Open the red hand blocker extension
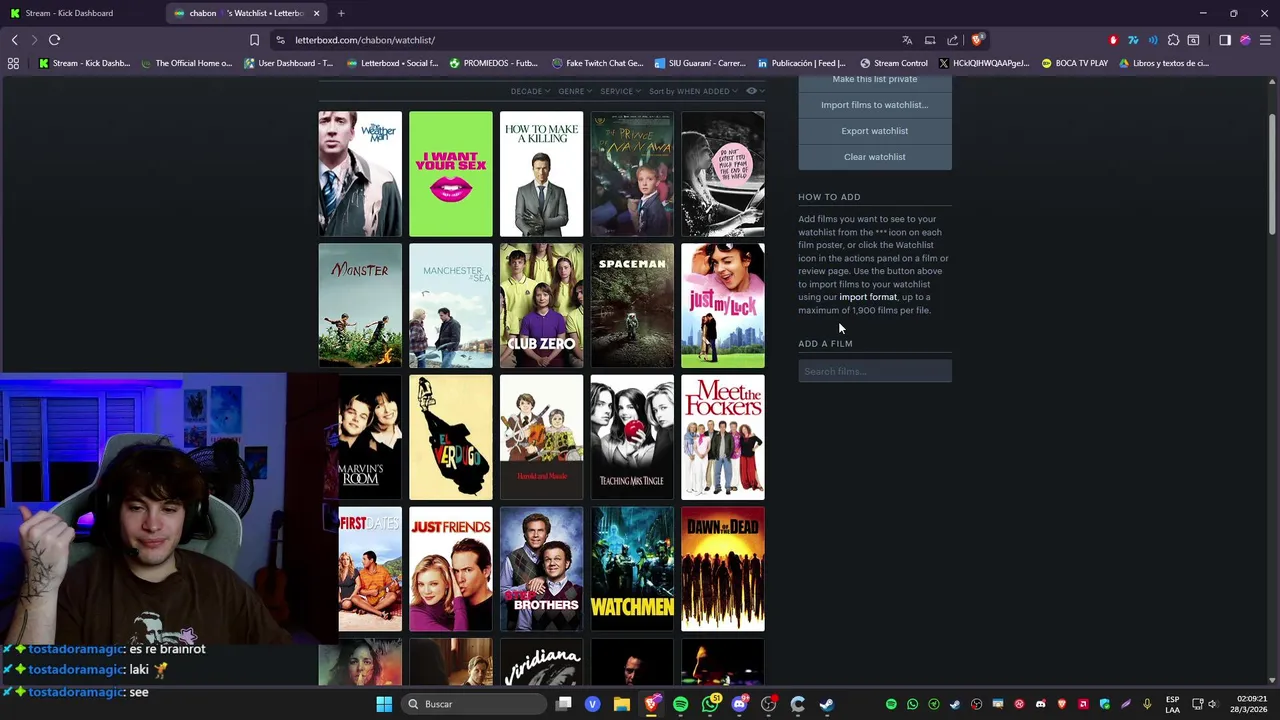 (x=1113, y=40)
